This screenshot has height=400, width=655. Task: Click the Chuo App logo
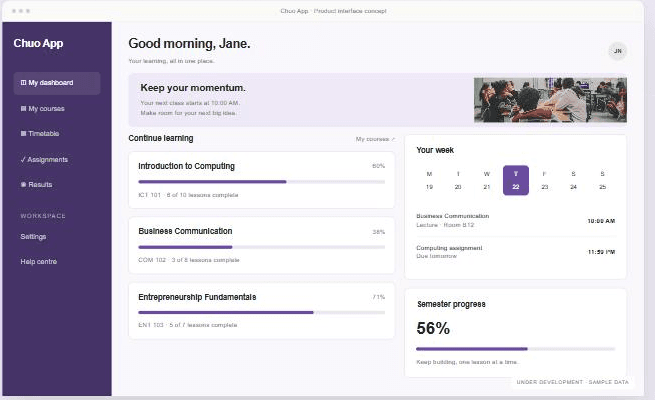[x=38, y=43]
